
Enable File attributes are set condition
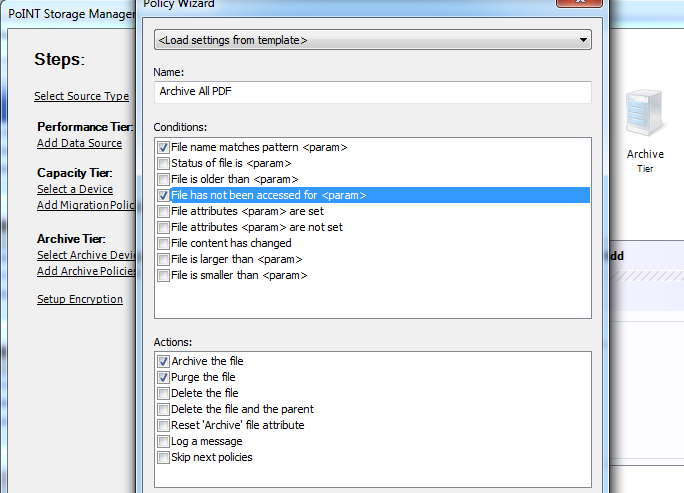click(x=163, y=211)
